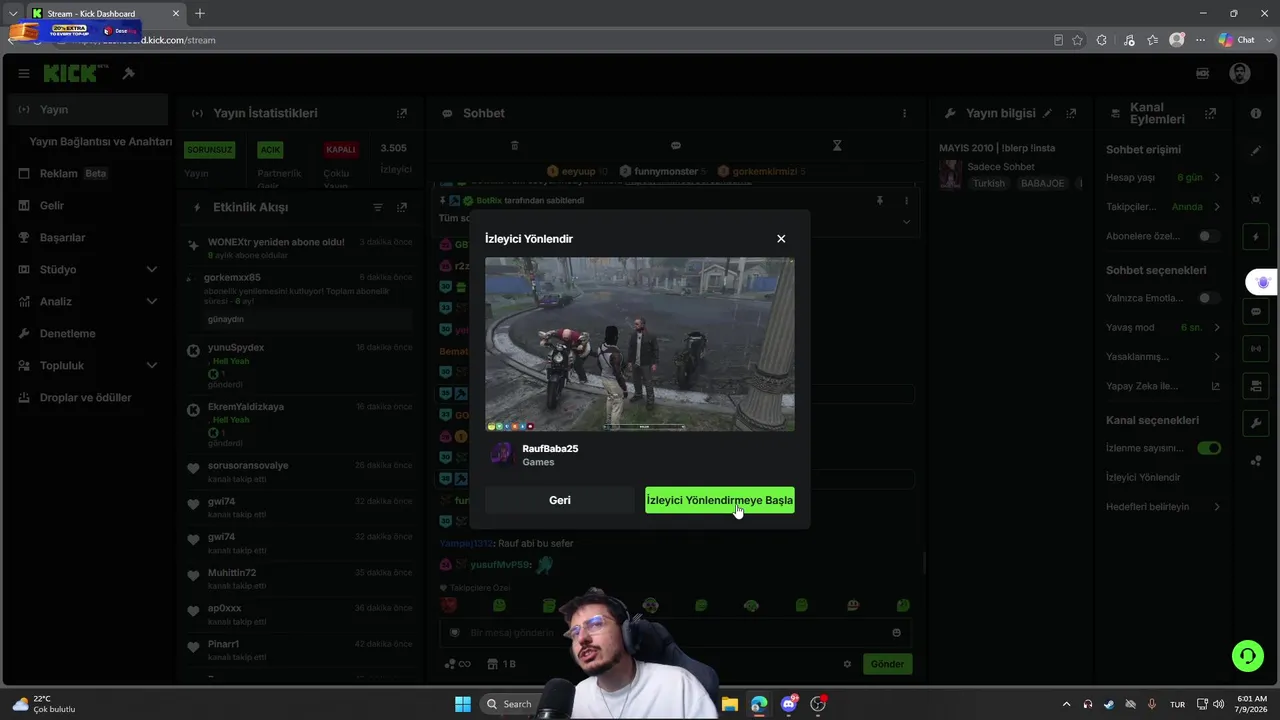Open the hamburger menu icon
The width and height of the screenshot is (1280, 720).
(x=24, y=73)
